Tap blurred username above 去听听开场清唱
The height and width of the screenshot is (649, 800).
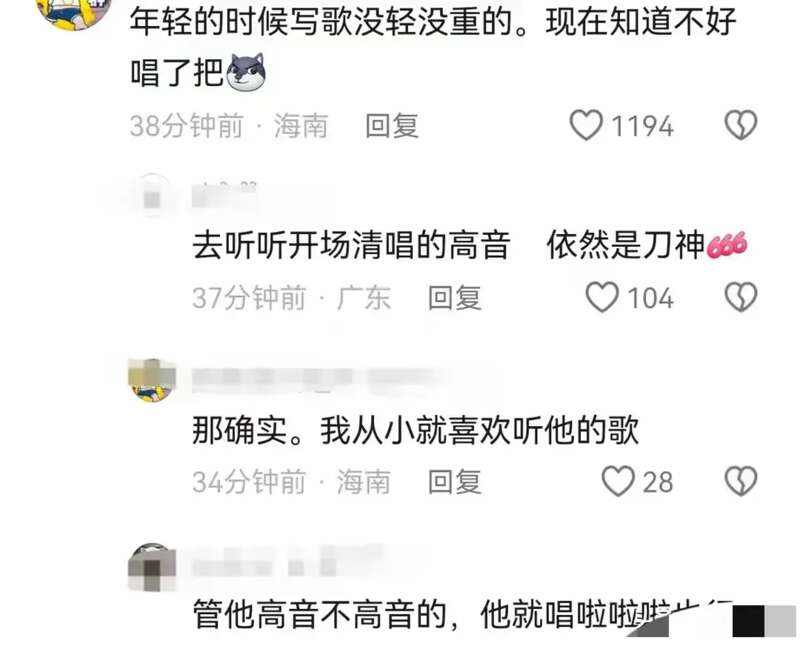224,195
